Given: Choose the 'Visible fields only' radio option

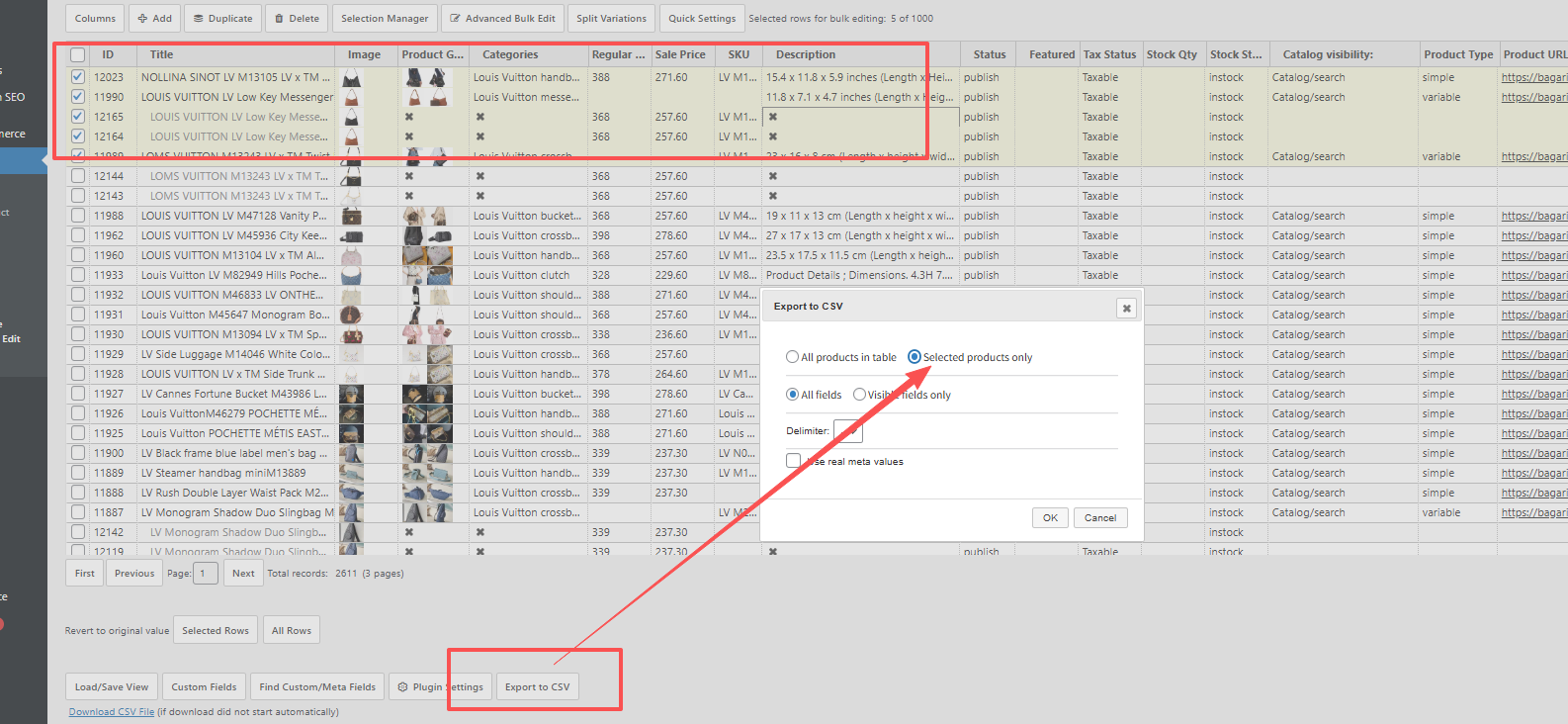Looking at the screenshot, I should point(859,395).
